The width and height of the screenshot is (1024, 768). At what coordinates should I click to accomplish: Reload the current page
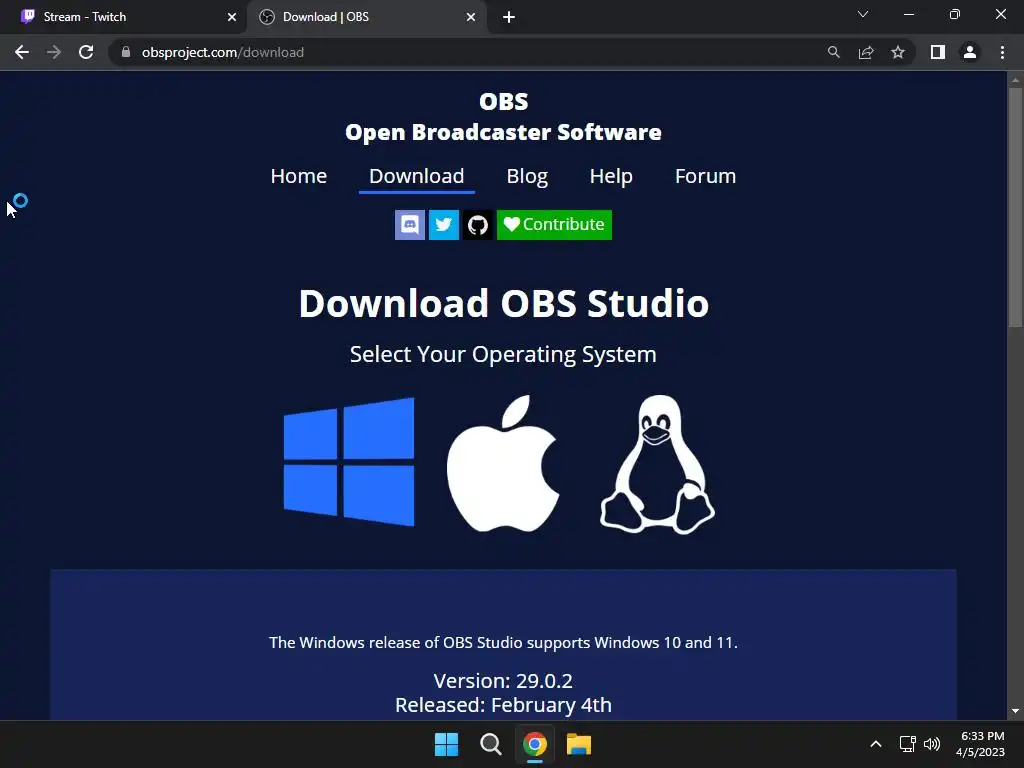tap(86, 52)
